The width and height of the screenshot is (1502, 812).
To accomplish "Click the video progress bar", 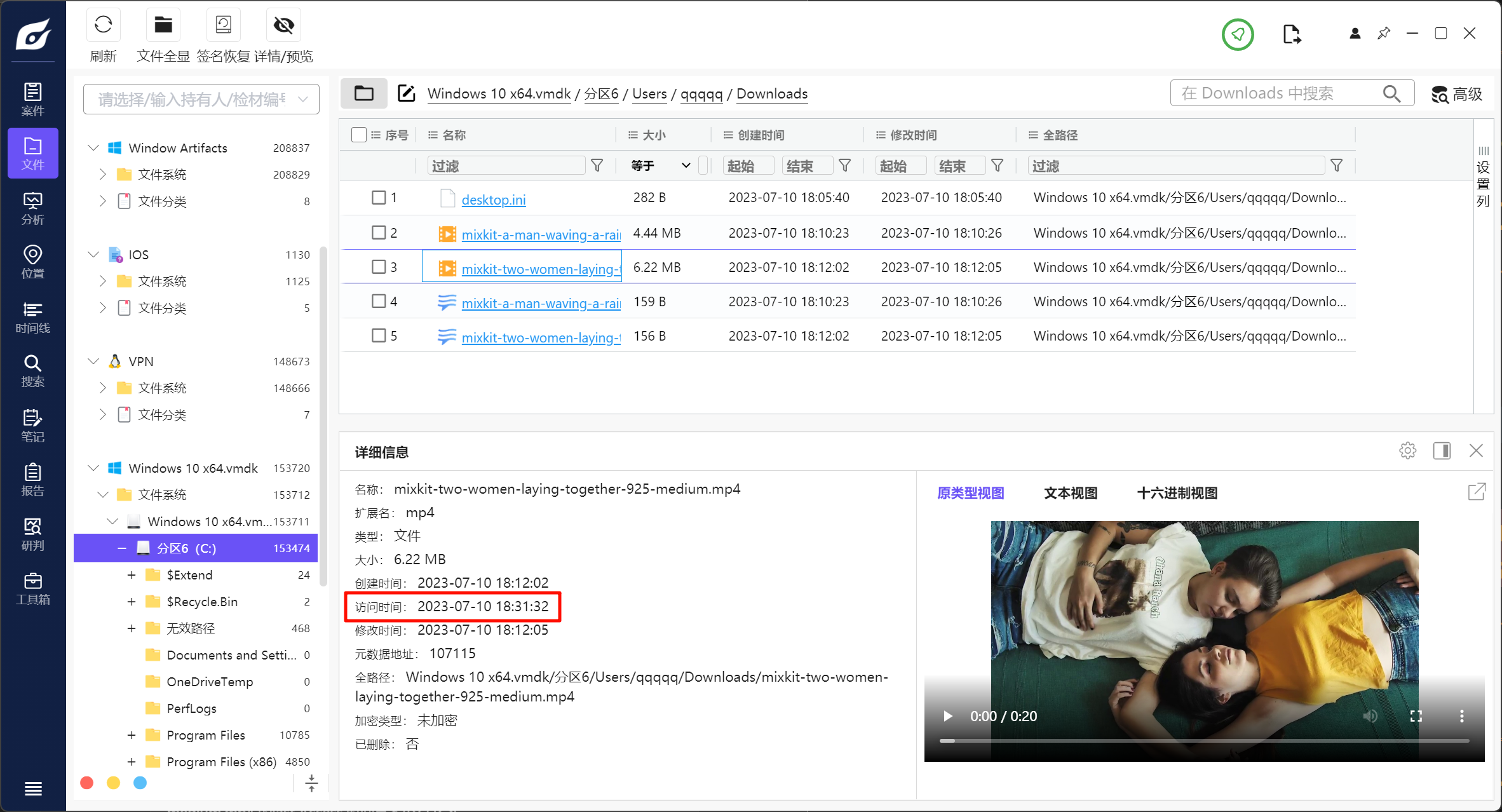I will point(1204,741).
